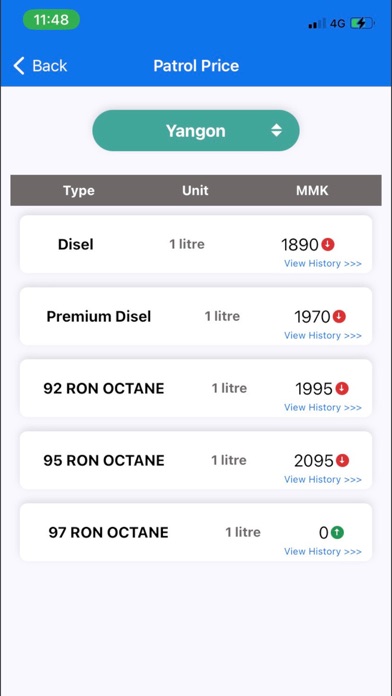Screen dimensions: 392x696
Task: Select the 95 RON OCTANE label
Action: click(103, 460)
